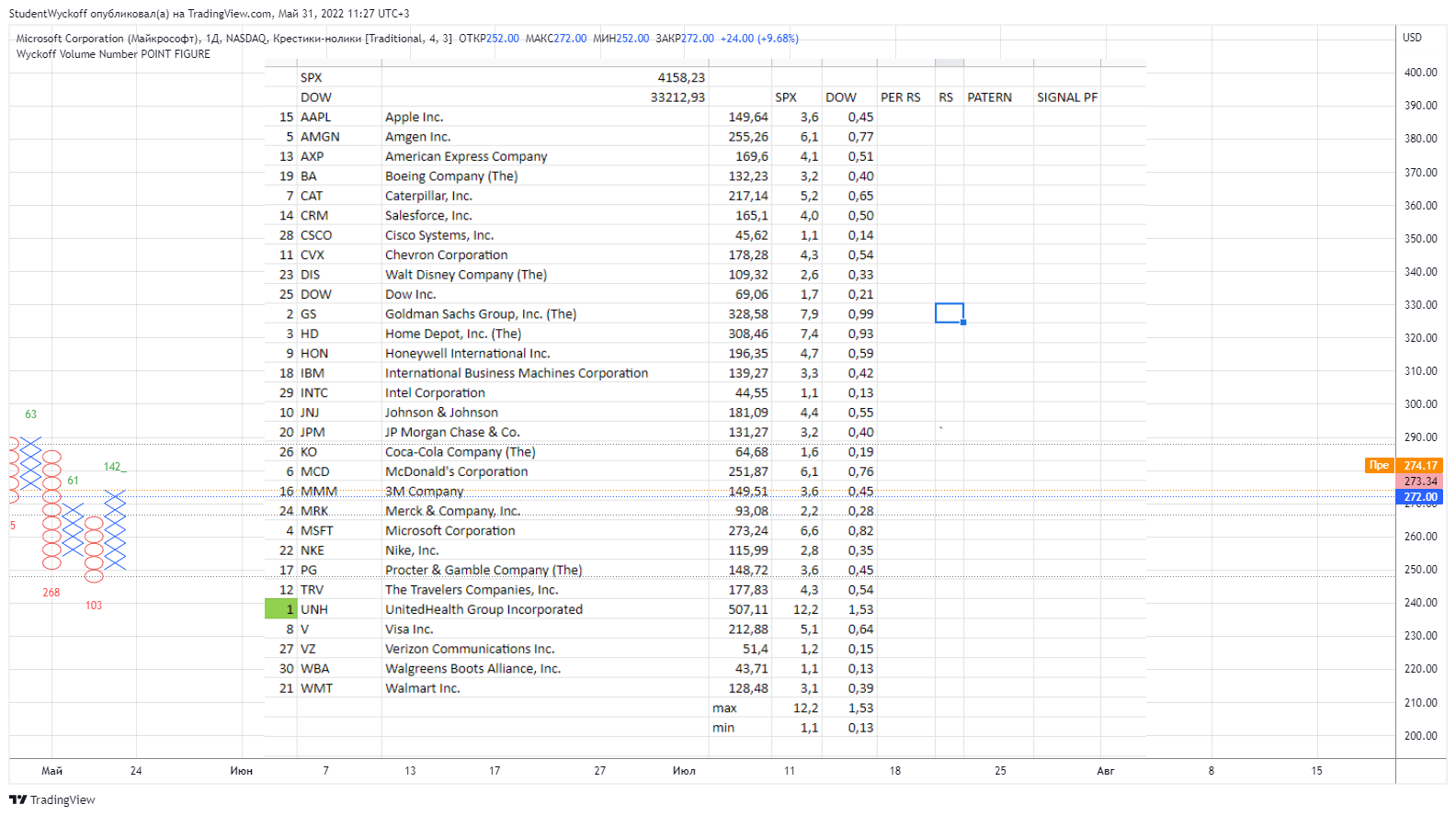Click the 'CSCO' ticker cell
Screen dimensions: 1456x816
(x=316, y=235)
